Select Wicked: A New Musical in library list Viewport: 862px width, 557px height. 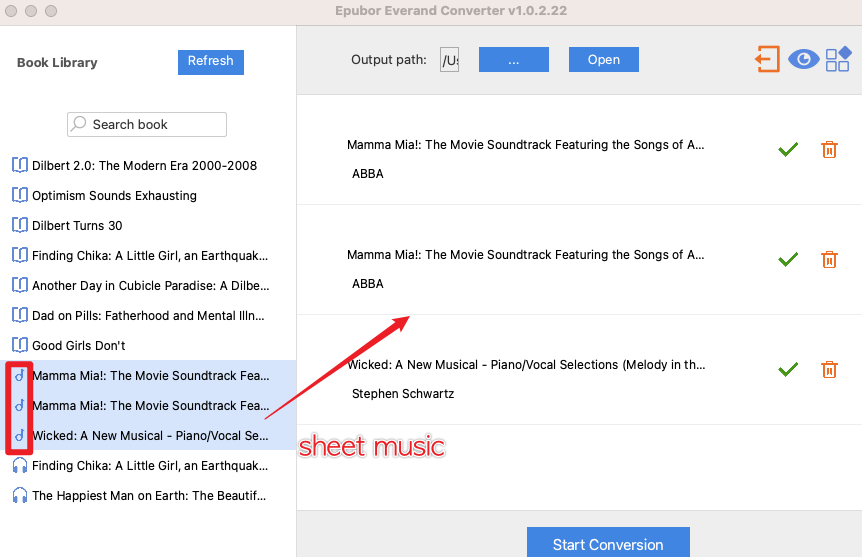(151, 435)
